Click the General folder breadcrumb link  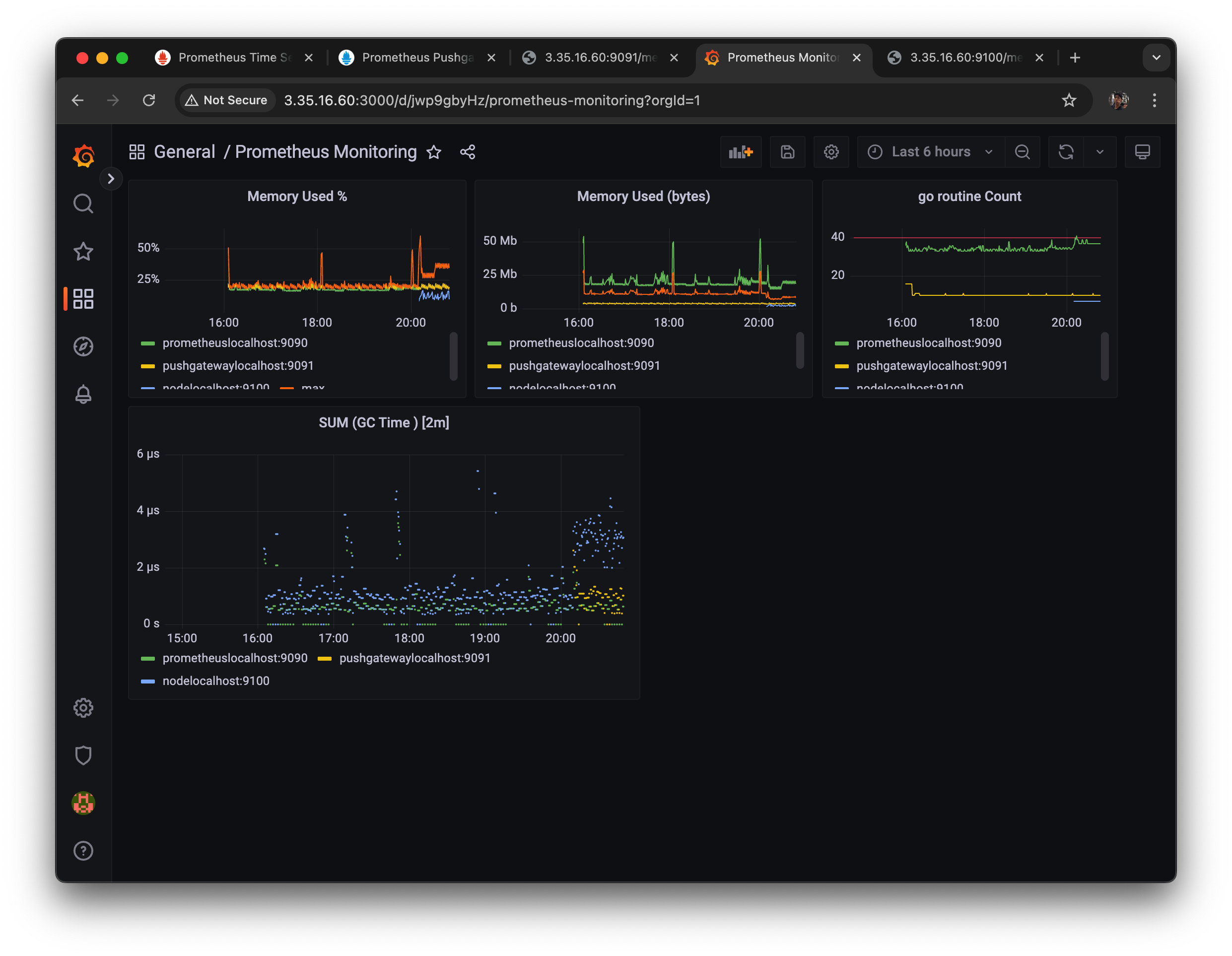[x=185, y=152]
